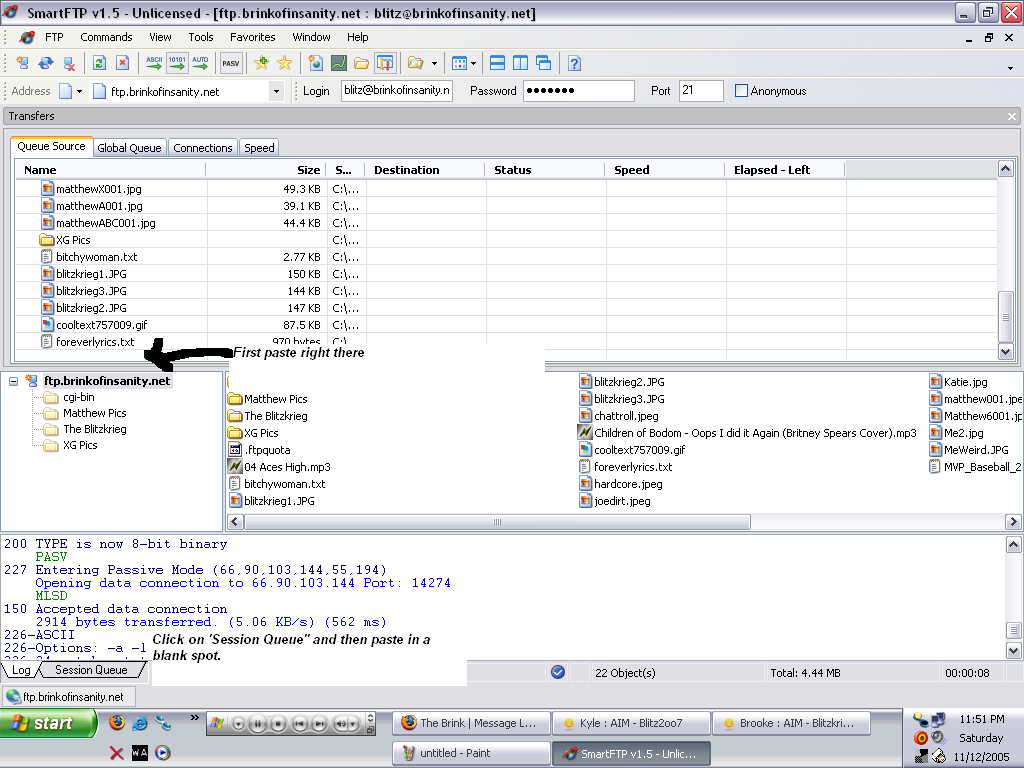Click the ASCII transfer mode icon

pyautogui.click(x=154, y=63)
